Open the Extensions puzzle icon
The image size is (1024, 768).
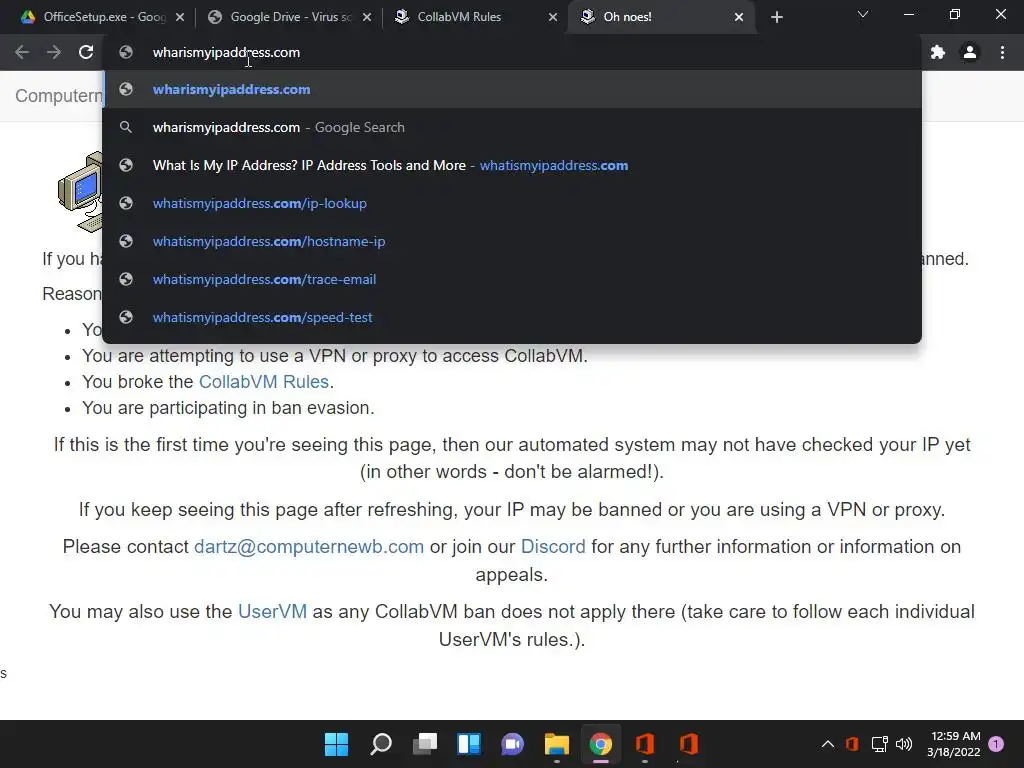pyautogui.click(x=938, y=52)
